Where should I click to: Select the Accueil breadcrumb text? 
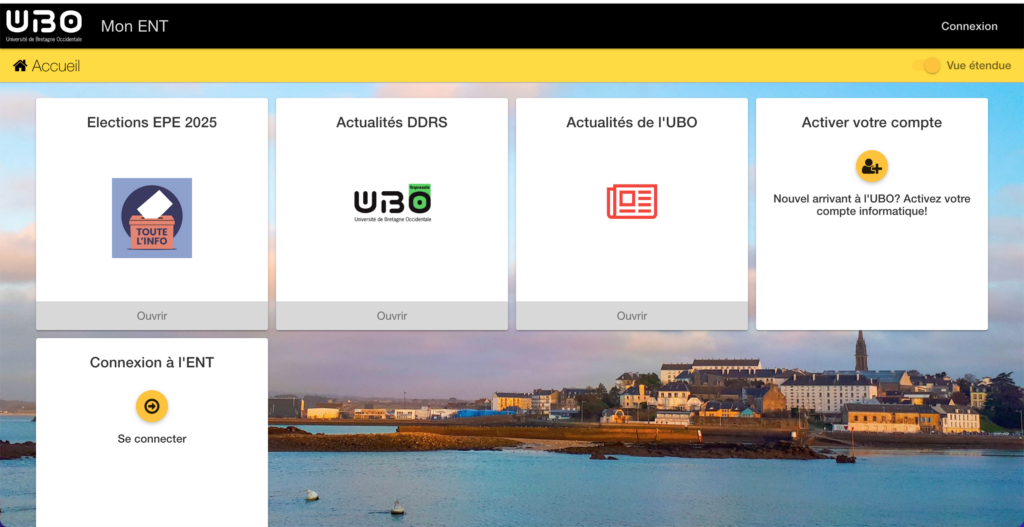coord(56,66)
